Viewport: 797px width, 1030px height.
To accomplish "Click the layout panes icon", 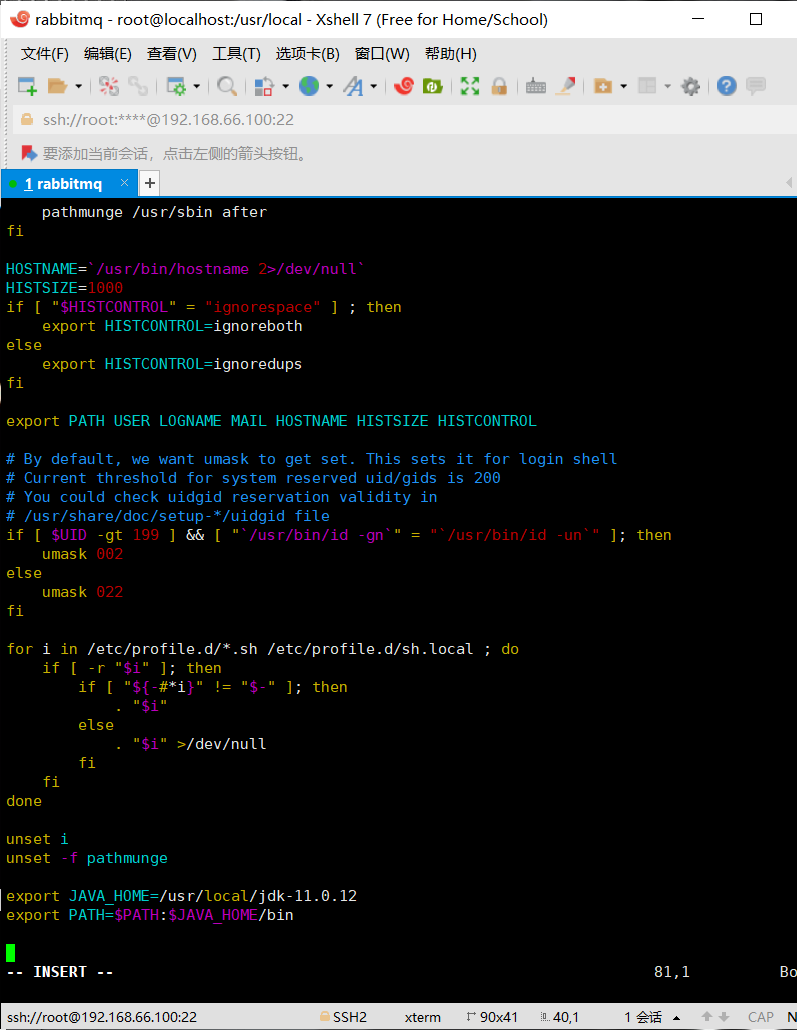I will coord(647,86).
